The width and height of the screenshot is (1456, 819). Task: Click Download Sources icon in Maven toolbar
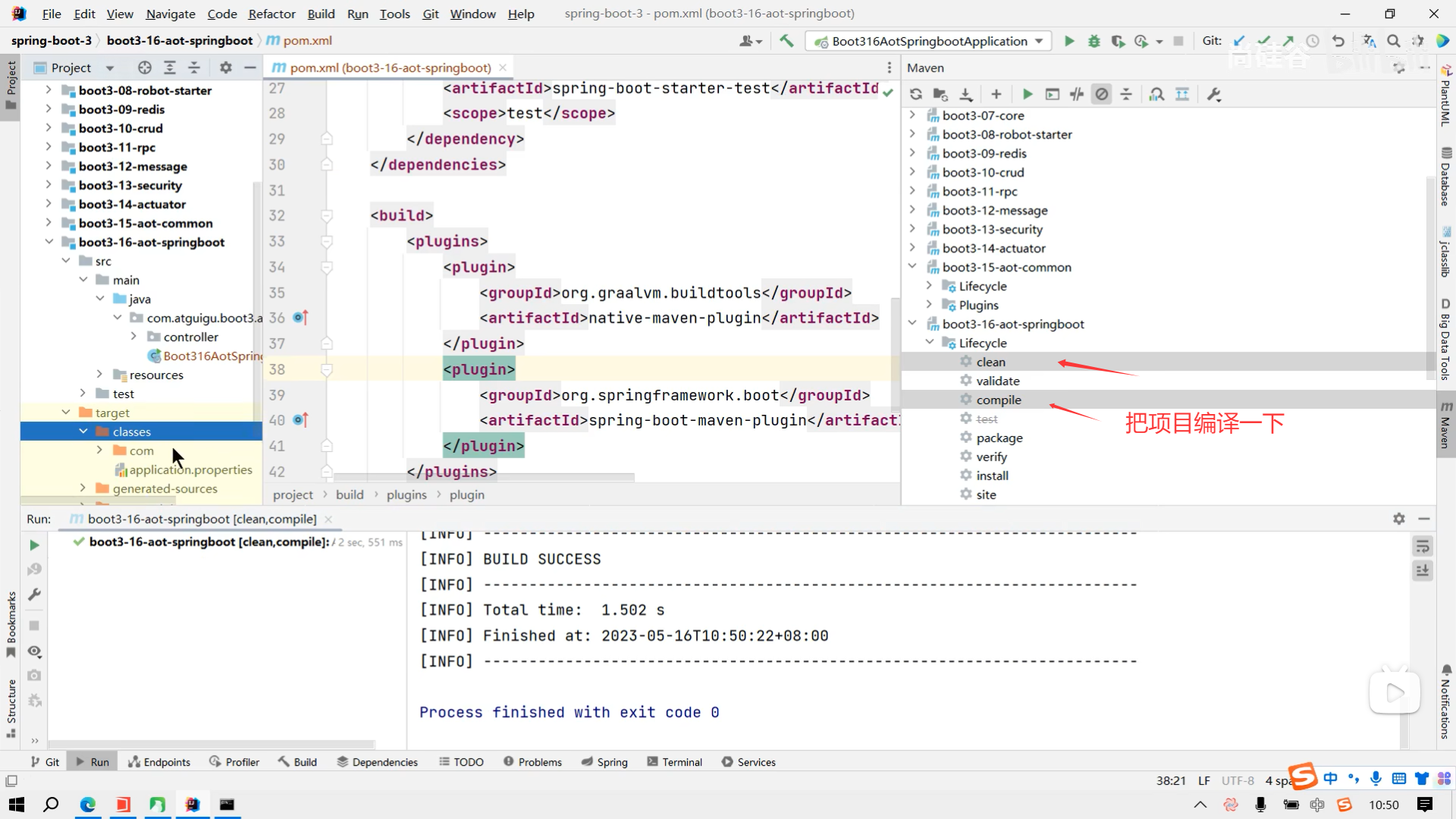pos(965,94)
